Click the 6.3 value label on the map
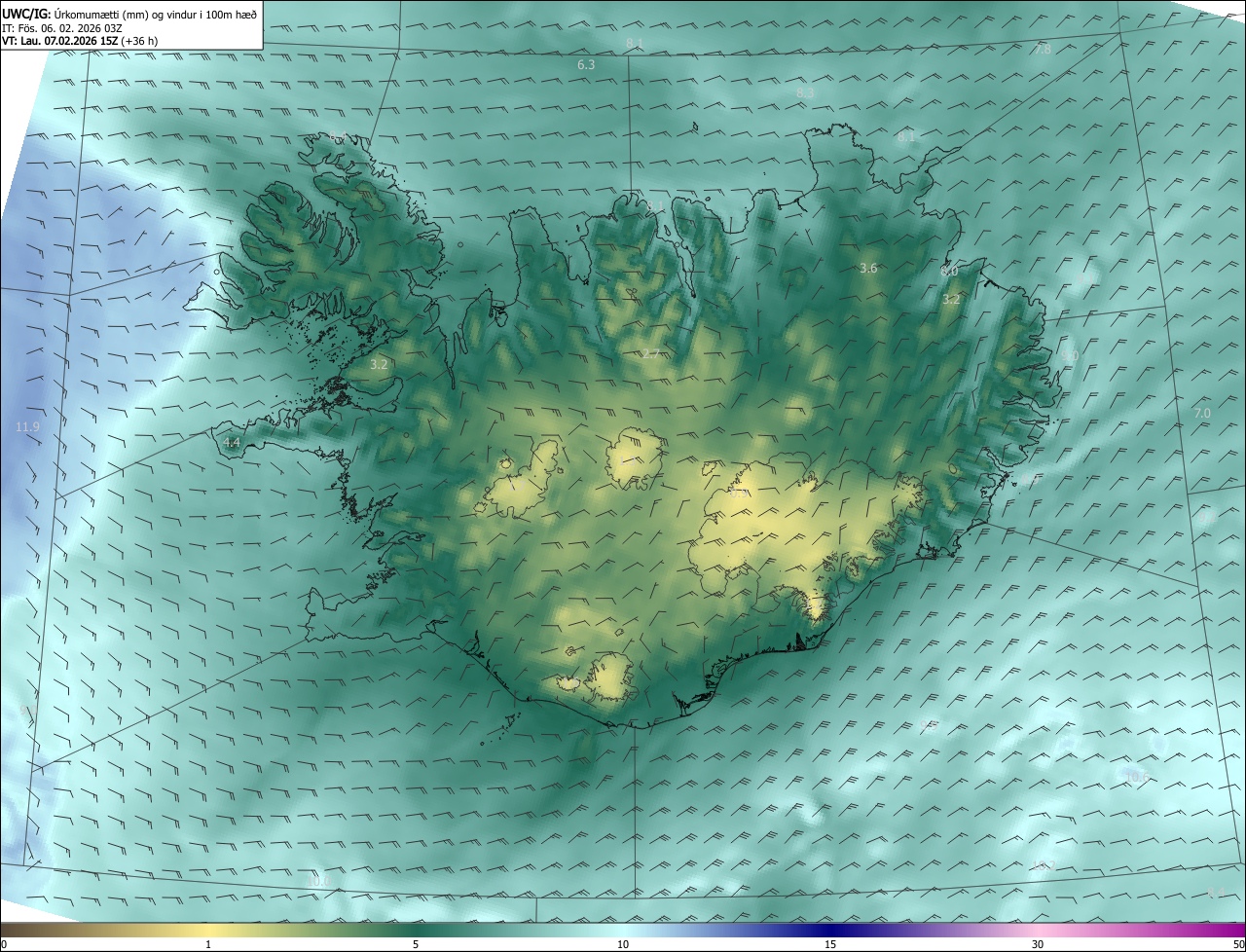1246x952 pixels. click(586, 65)
